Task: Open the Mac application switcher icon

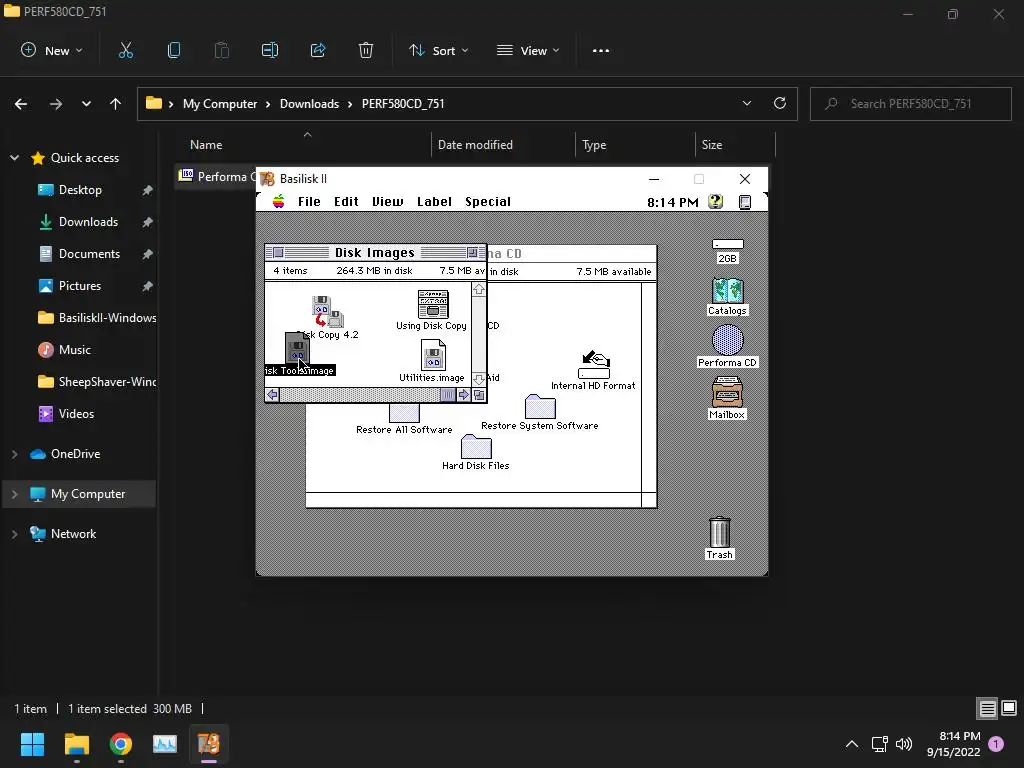Action: pos(744,202)
